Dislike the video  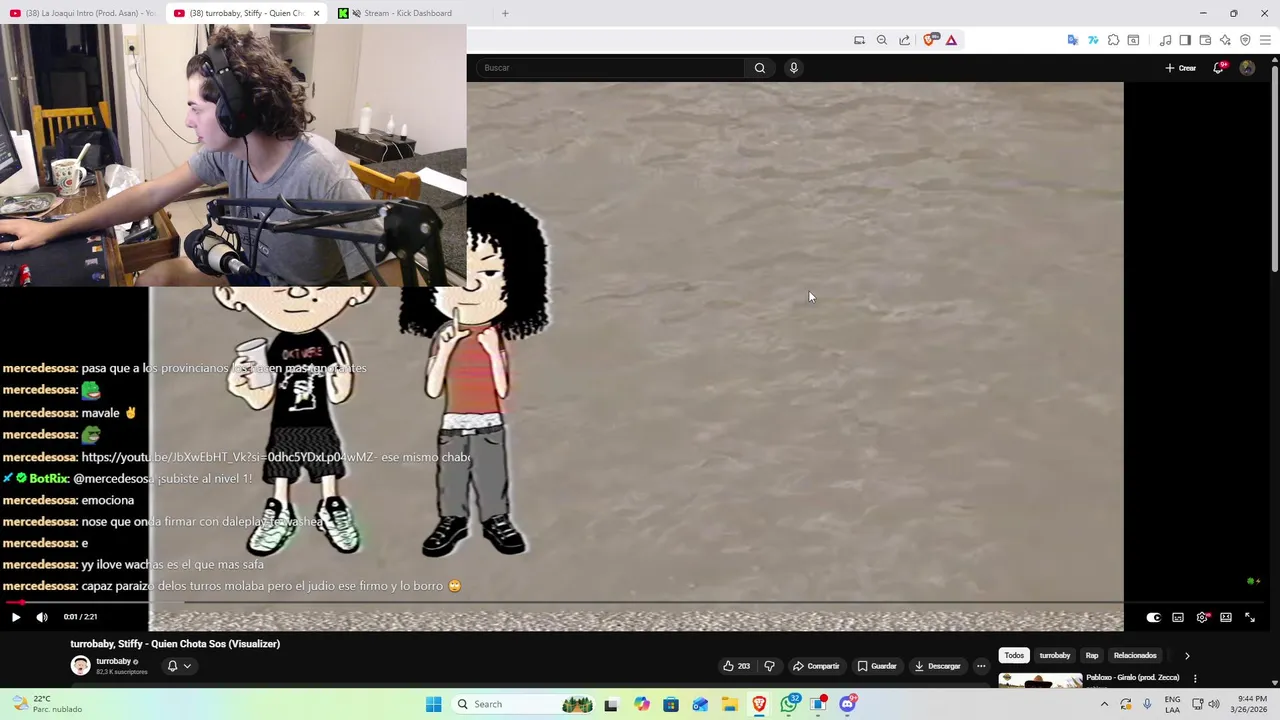769,666
